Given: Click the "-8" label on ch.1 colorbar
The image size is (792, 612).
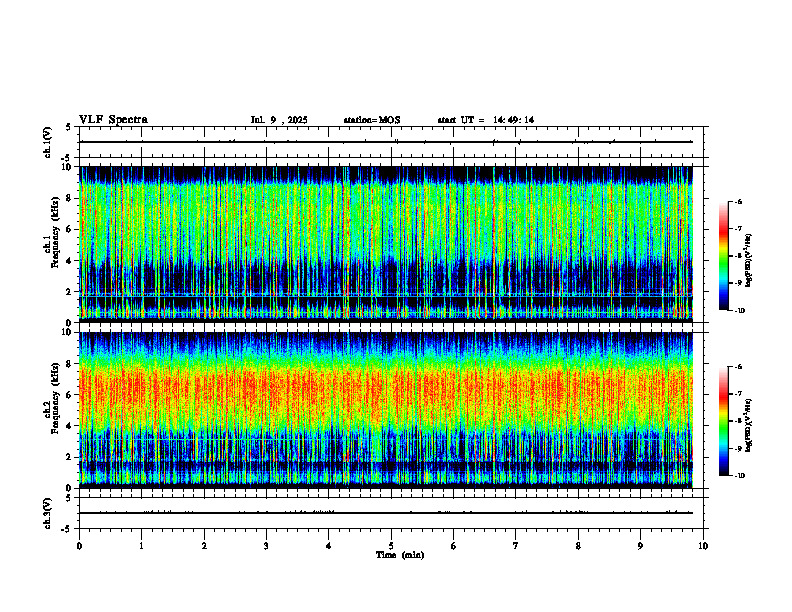Looking at the screenshot, I should click(738, 256).
